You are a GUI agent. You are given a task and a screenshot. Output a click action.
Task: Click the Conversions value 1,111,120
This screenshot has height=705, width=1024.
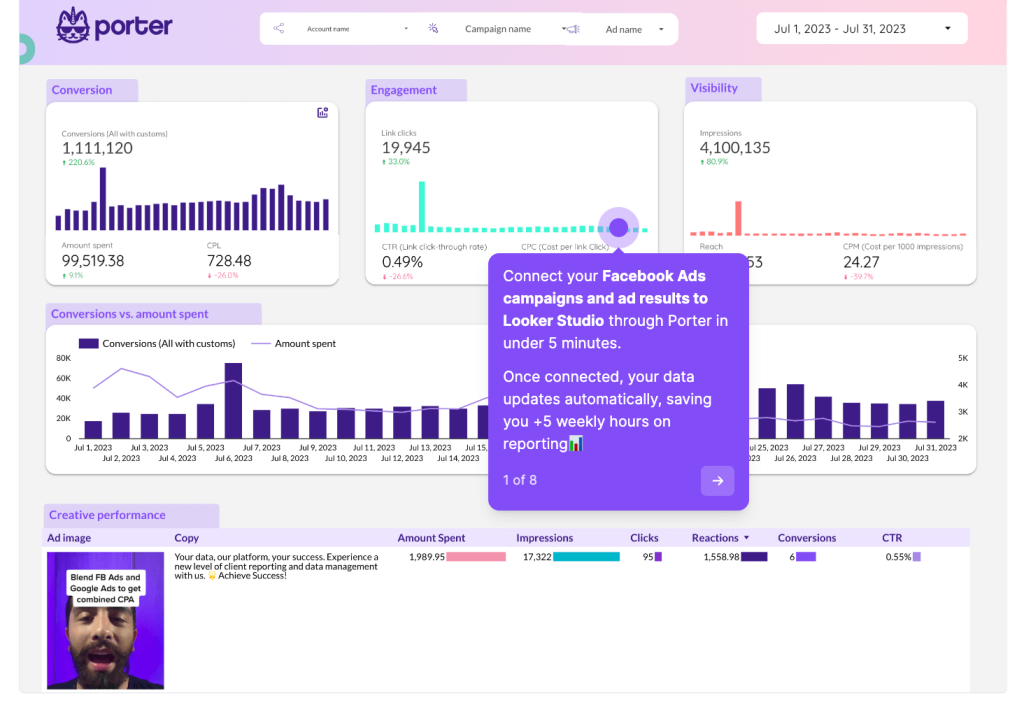pyautogui.click(x=97, y=148)
